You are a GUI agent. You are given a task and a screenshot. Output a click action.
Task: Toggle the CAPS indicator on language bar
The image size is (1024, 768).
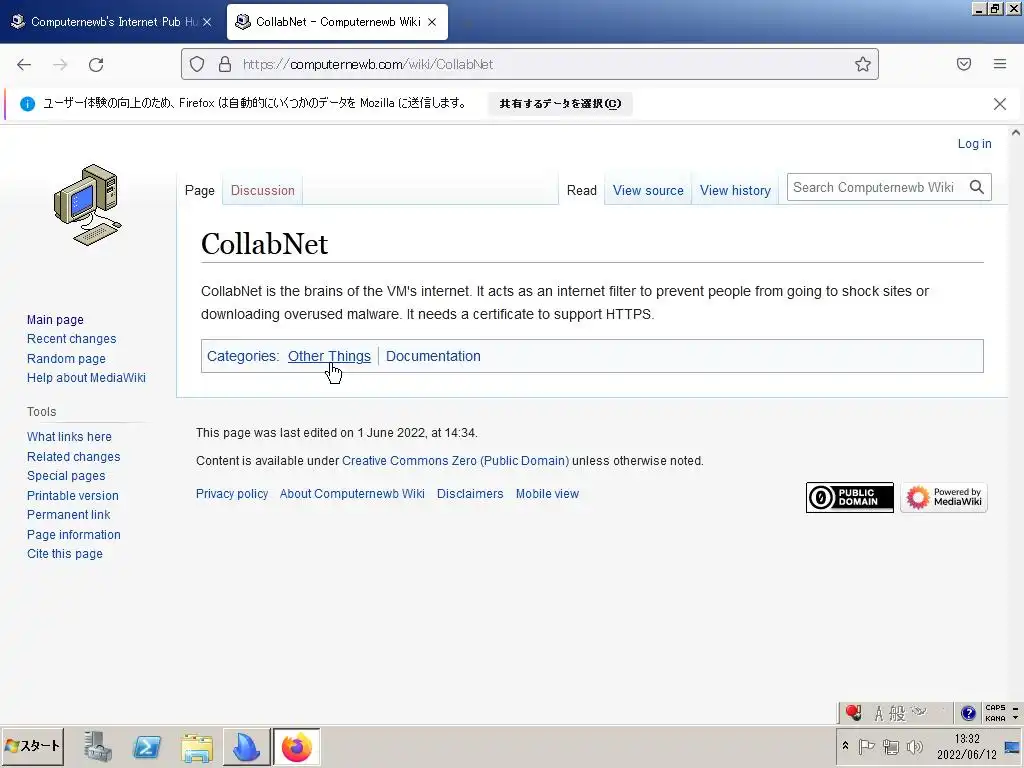(995, 708)
